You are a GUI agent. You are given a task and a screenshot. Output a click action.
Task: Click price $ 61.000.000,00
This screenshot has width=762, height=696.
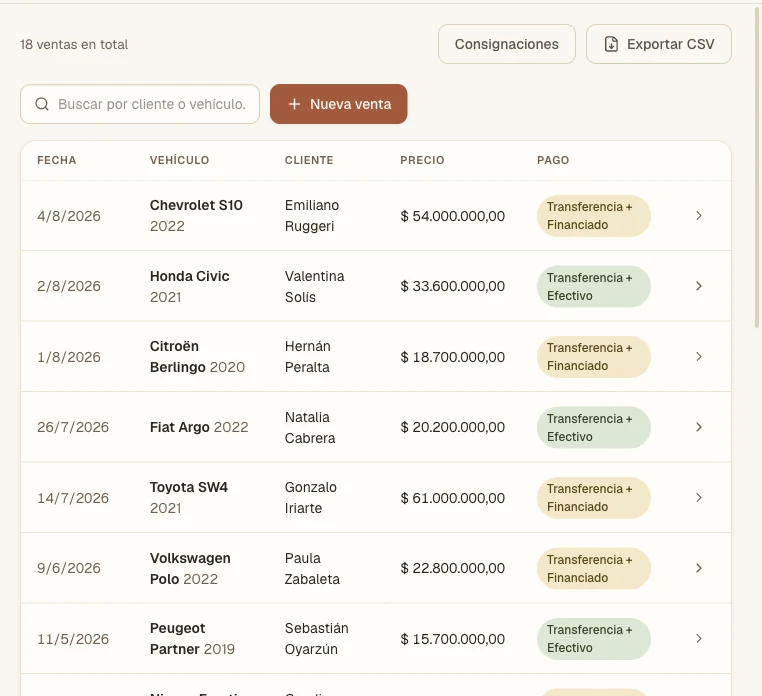452,498
